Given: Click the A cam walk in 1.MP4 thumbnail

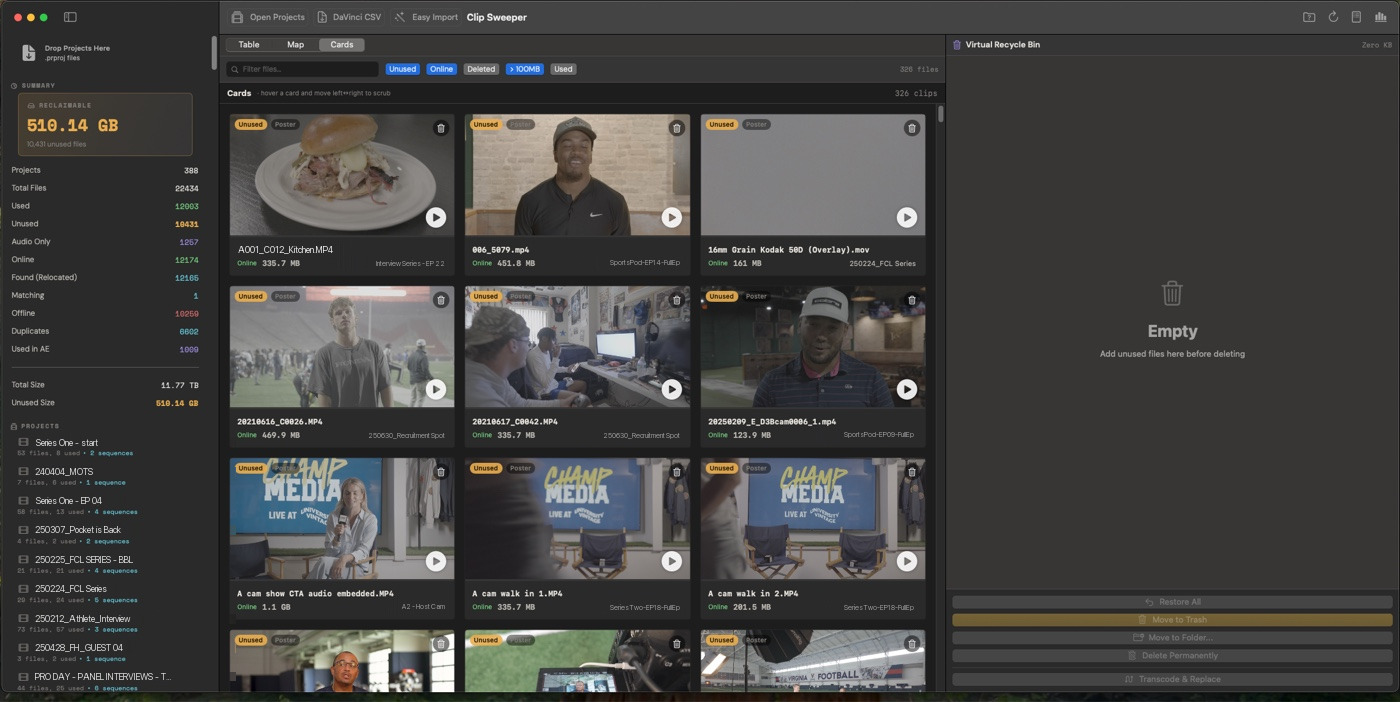Looking at the screenshot, I should 577,519.
